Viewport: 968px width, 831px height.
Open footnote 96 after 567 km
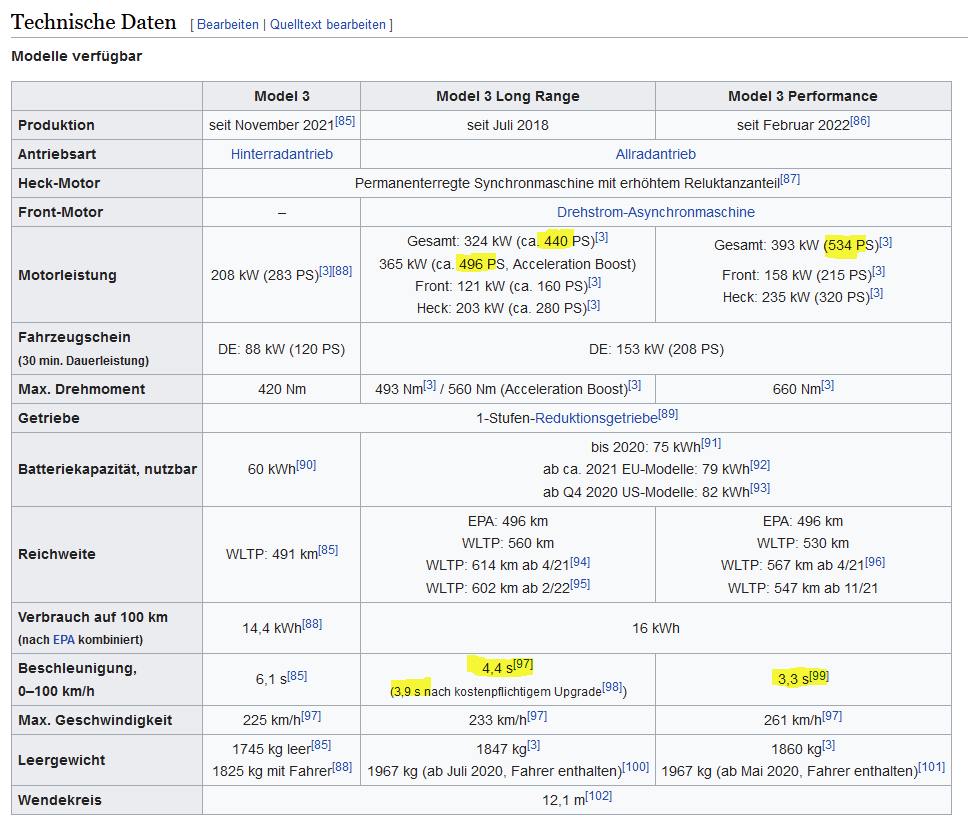[875, 562]
